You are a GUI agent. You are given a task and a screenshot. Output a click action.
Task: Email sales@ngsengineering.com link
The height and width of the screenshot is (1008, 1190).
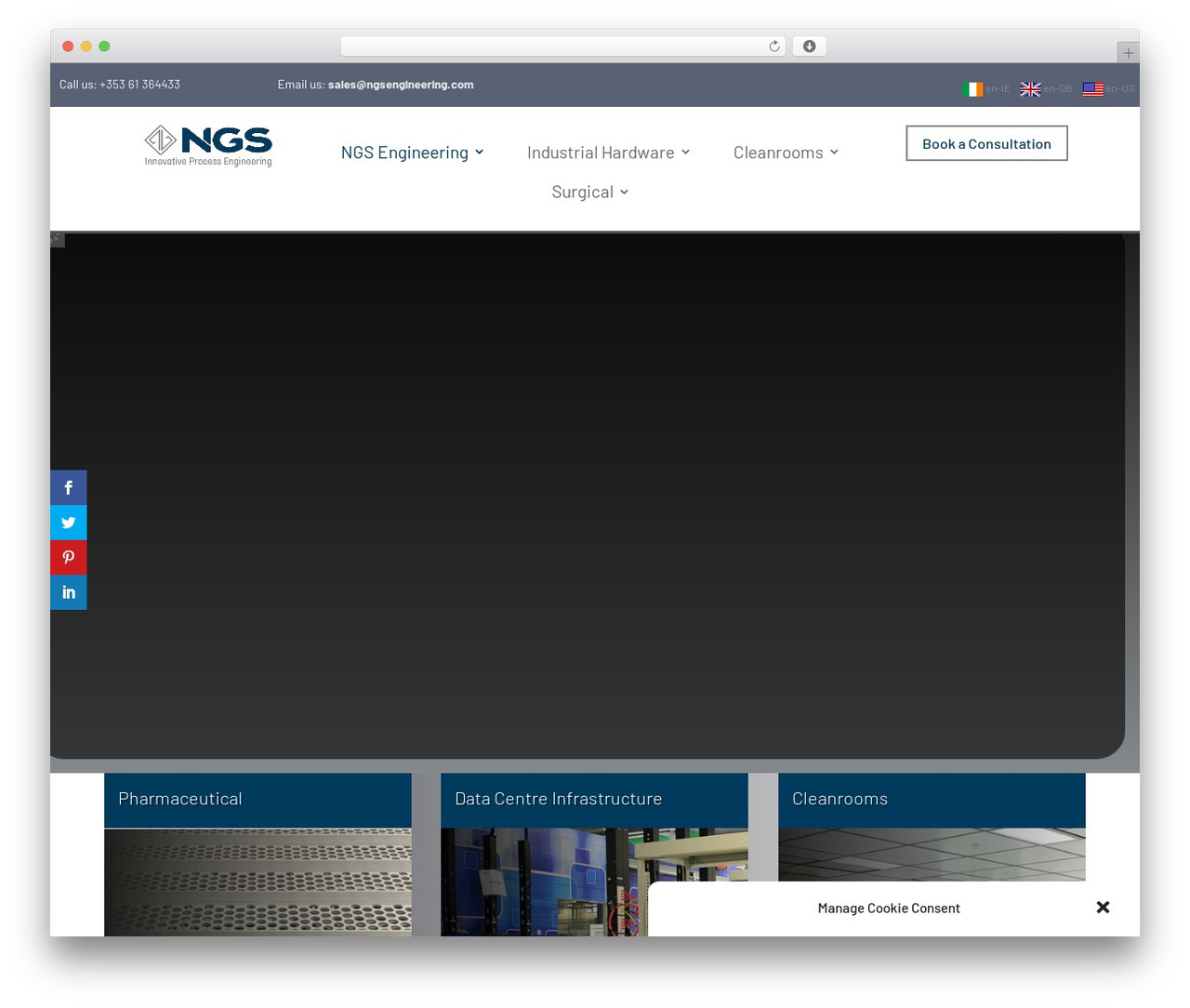401,85
